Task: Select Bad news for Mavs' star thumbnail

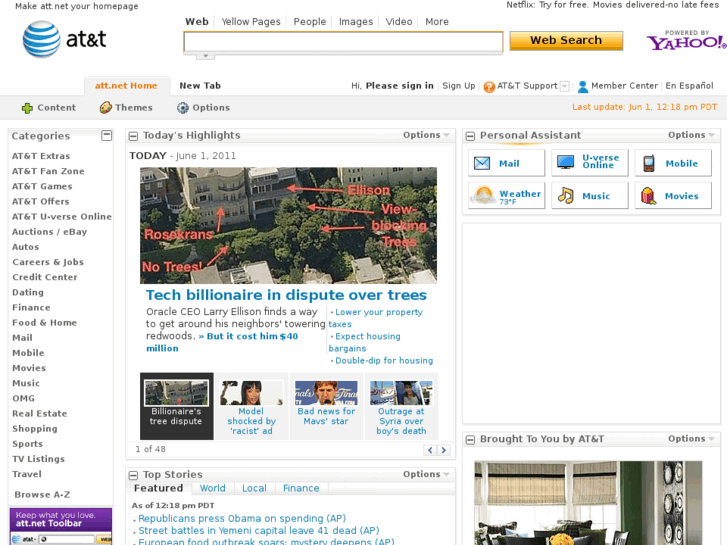Action: 326,406
